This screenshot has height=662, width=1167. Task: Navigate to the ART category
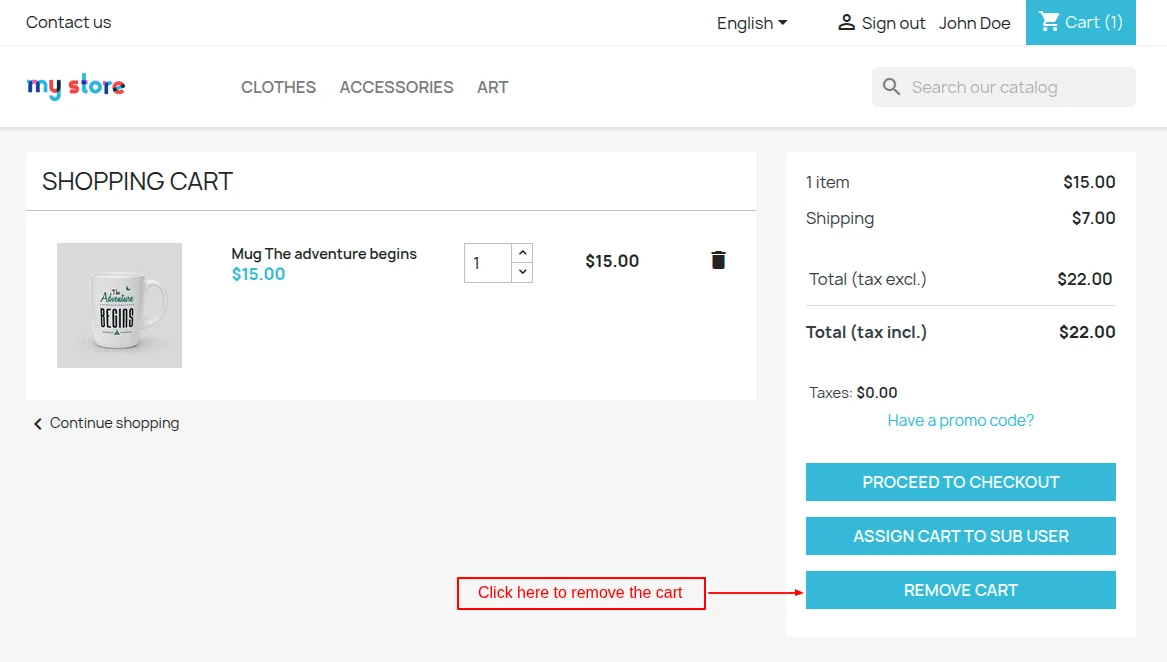tap(492, 87)
